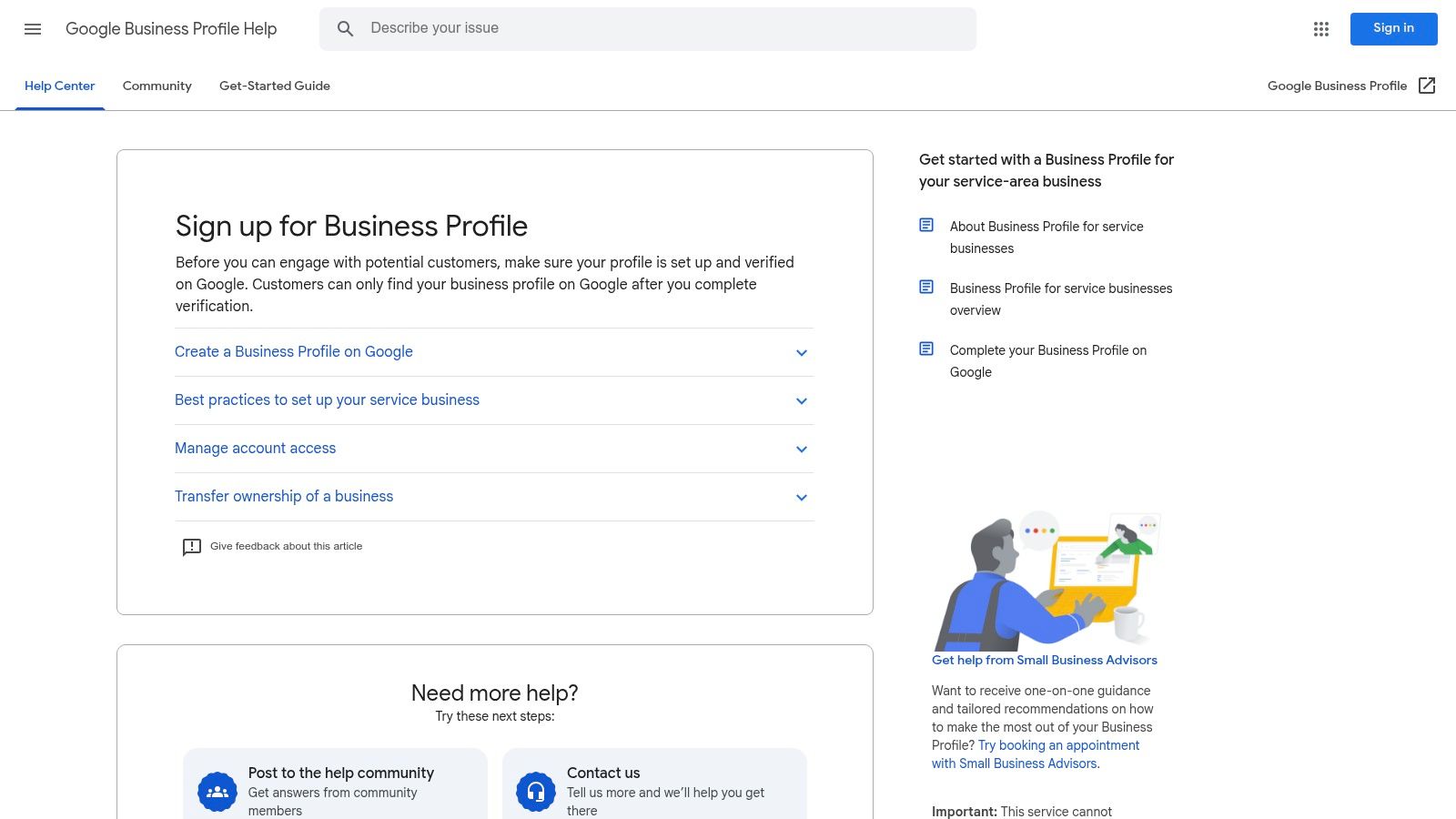Open Create a Business Profile on Google
Viewport: 1456px width, 819px height.
[x=294, y=351]
